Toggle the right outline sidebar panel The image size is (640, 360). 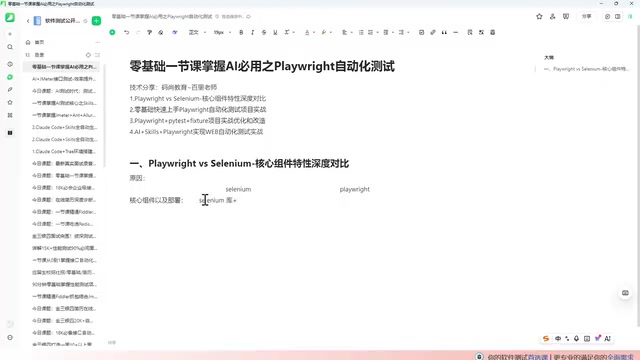[618, 17]
